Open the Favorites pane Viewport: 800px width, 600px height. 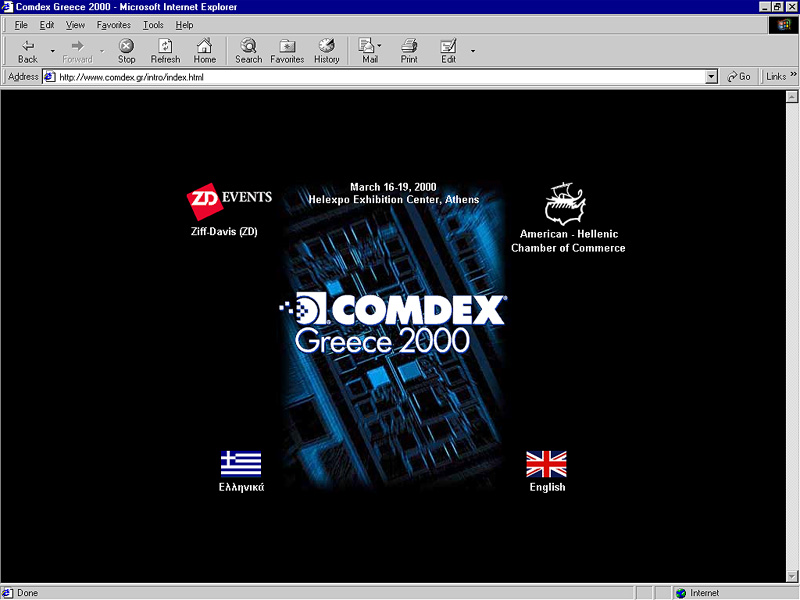[287, 51]
